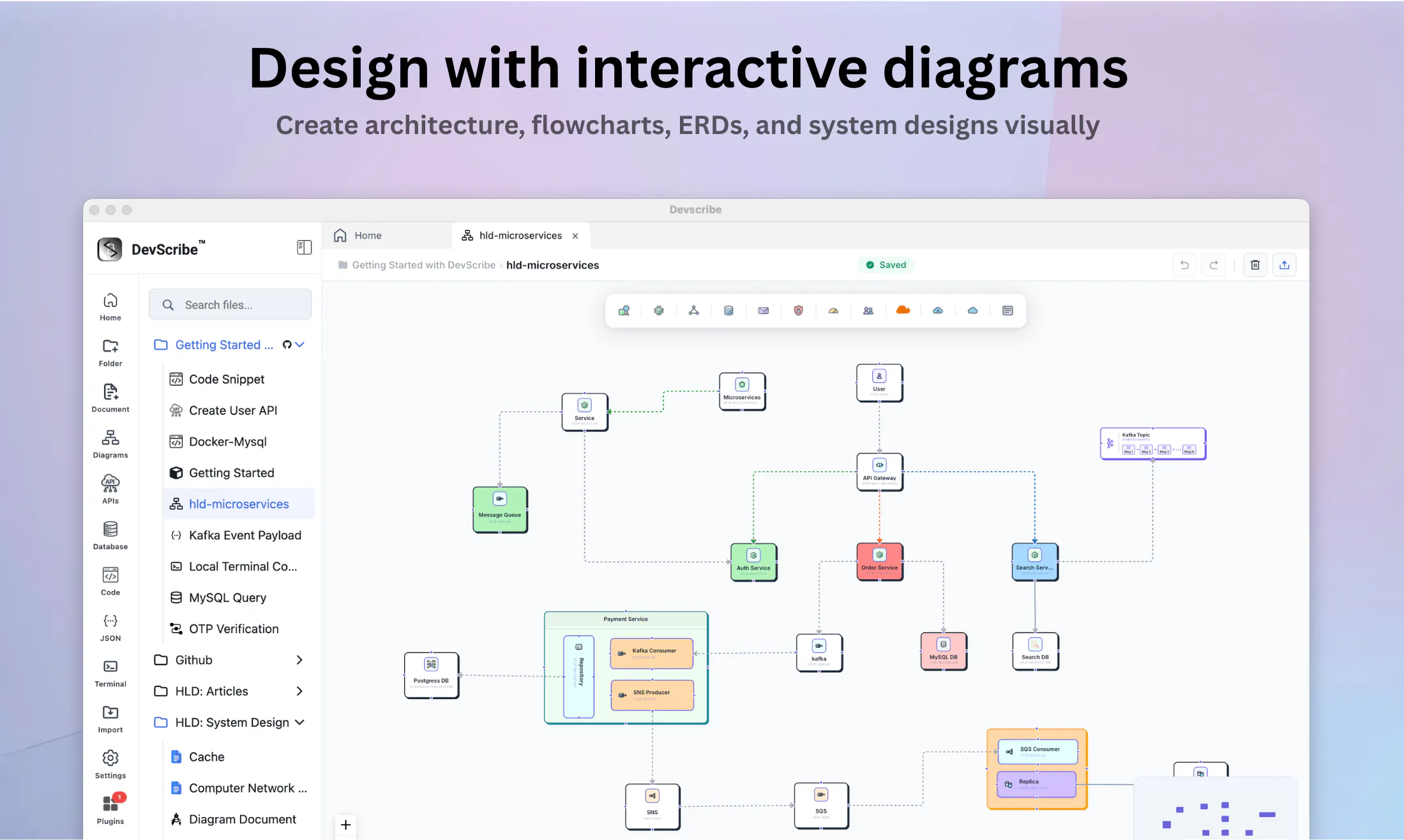Open APIs section in the sidebar
The image size is (1404, 840).
point(110,490)
